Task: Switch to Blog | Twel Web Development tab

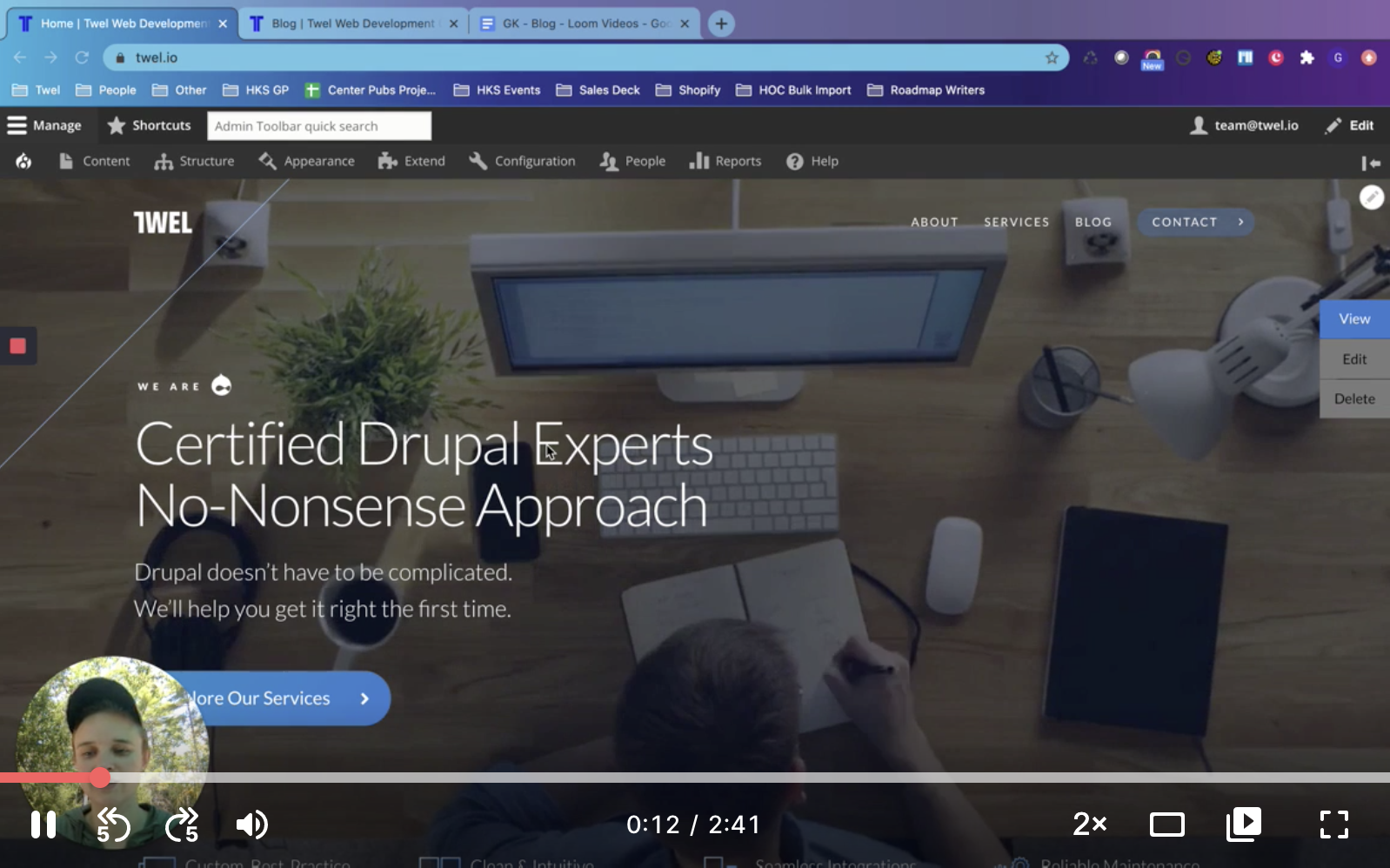Action: coord(353,23)
